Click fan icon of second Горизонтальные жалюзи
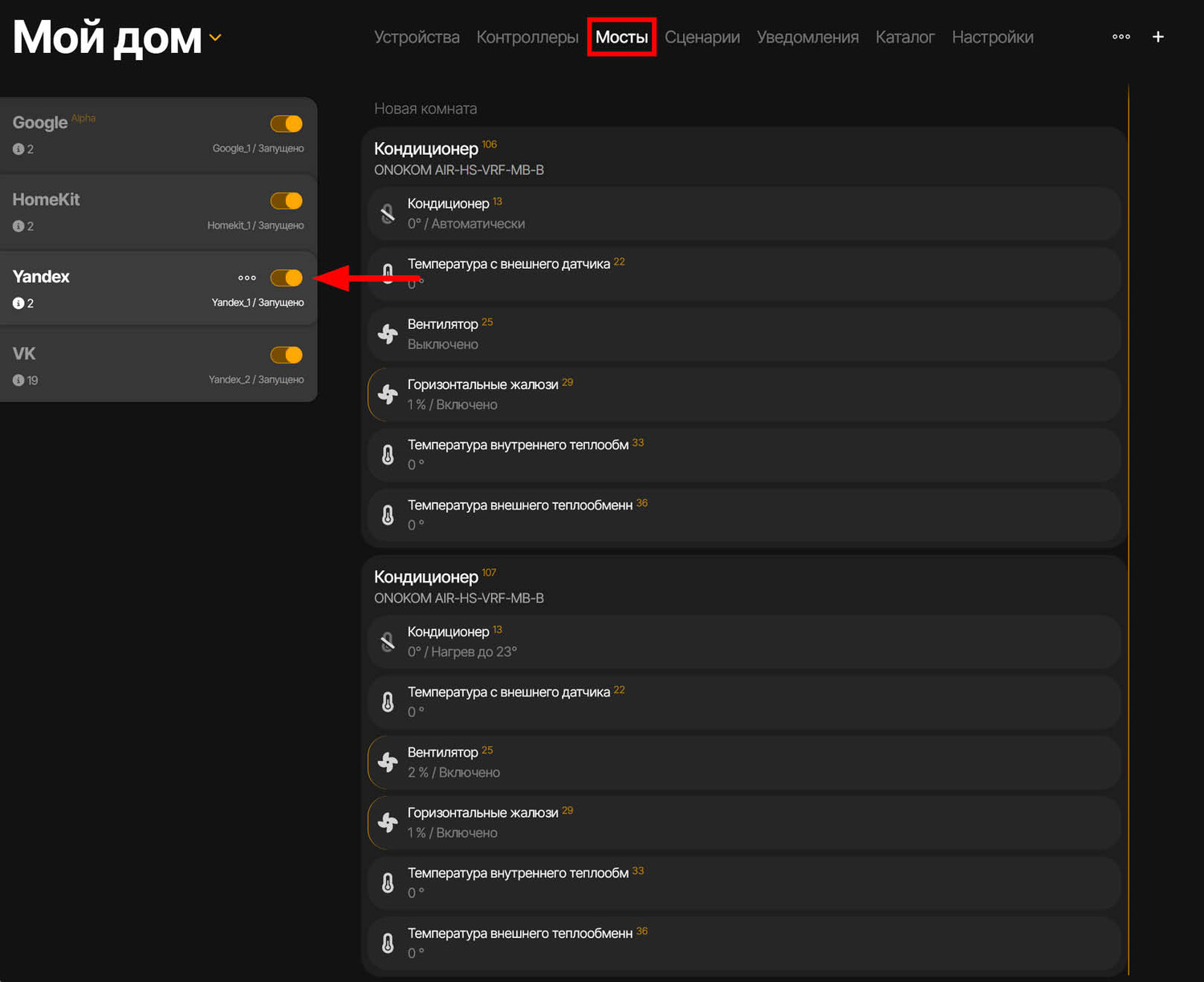This screenshot has width=1204, height=982. pyautogui.click(x=388, y=822)
